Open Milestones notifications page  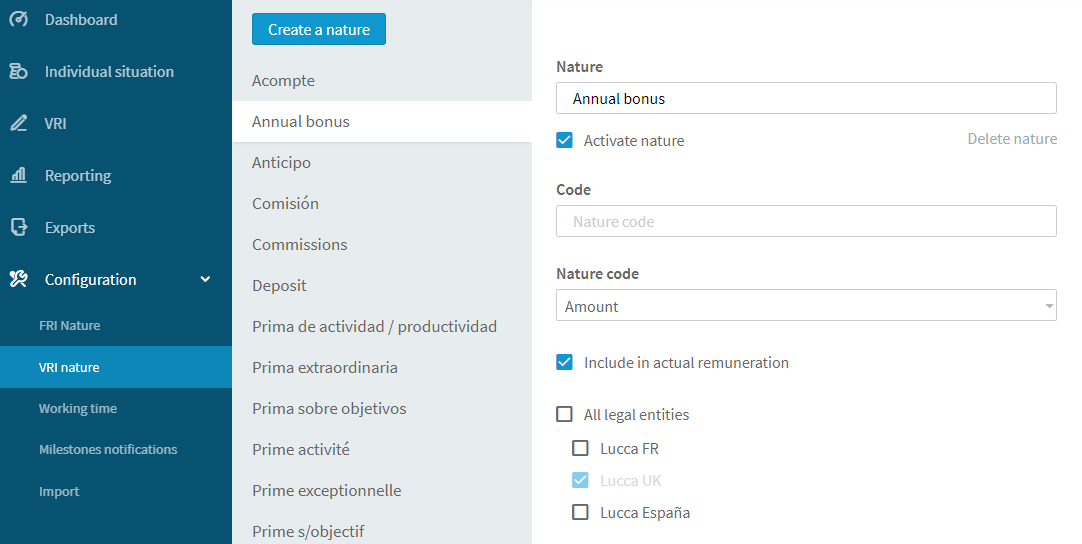108,449
